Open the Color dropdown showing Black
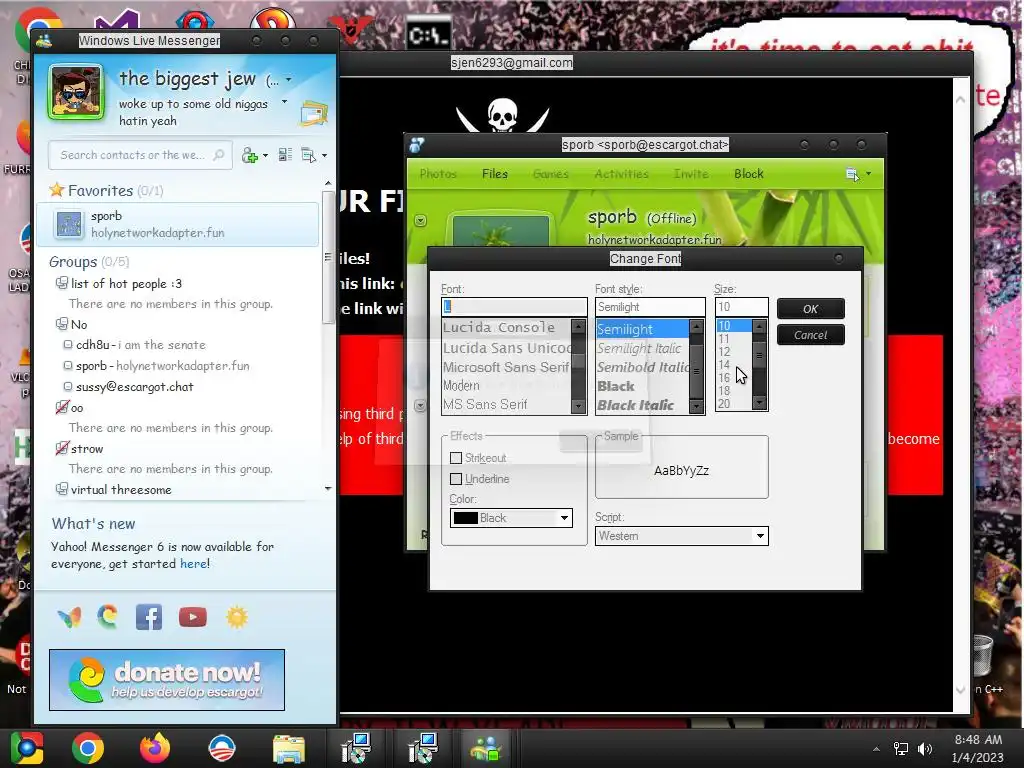This screenshot has width=1024, height=768. pos(511,518)
